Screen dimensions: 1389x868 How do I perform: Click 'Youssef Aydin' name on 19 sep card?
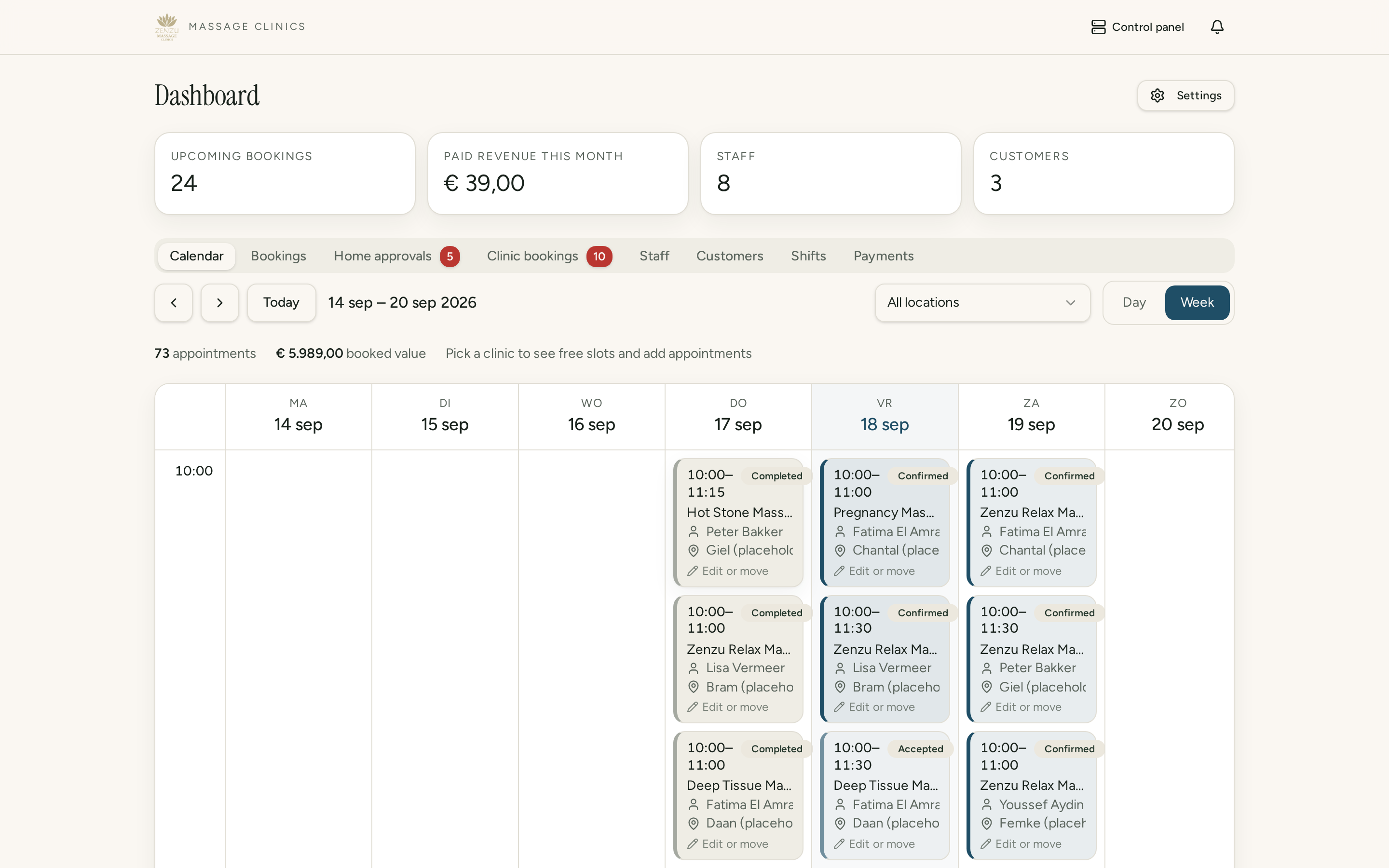pyautogui.click(x=1041, y=805)
